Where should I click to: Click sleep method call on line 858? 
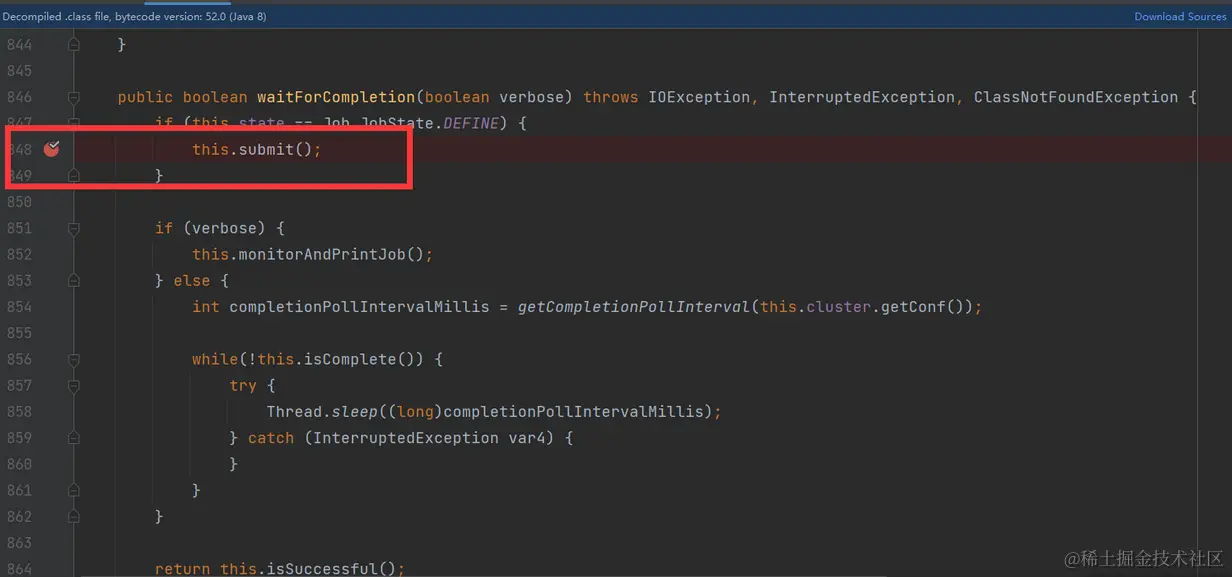pyautogui.click(x=355, y=411)
